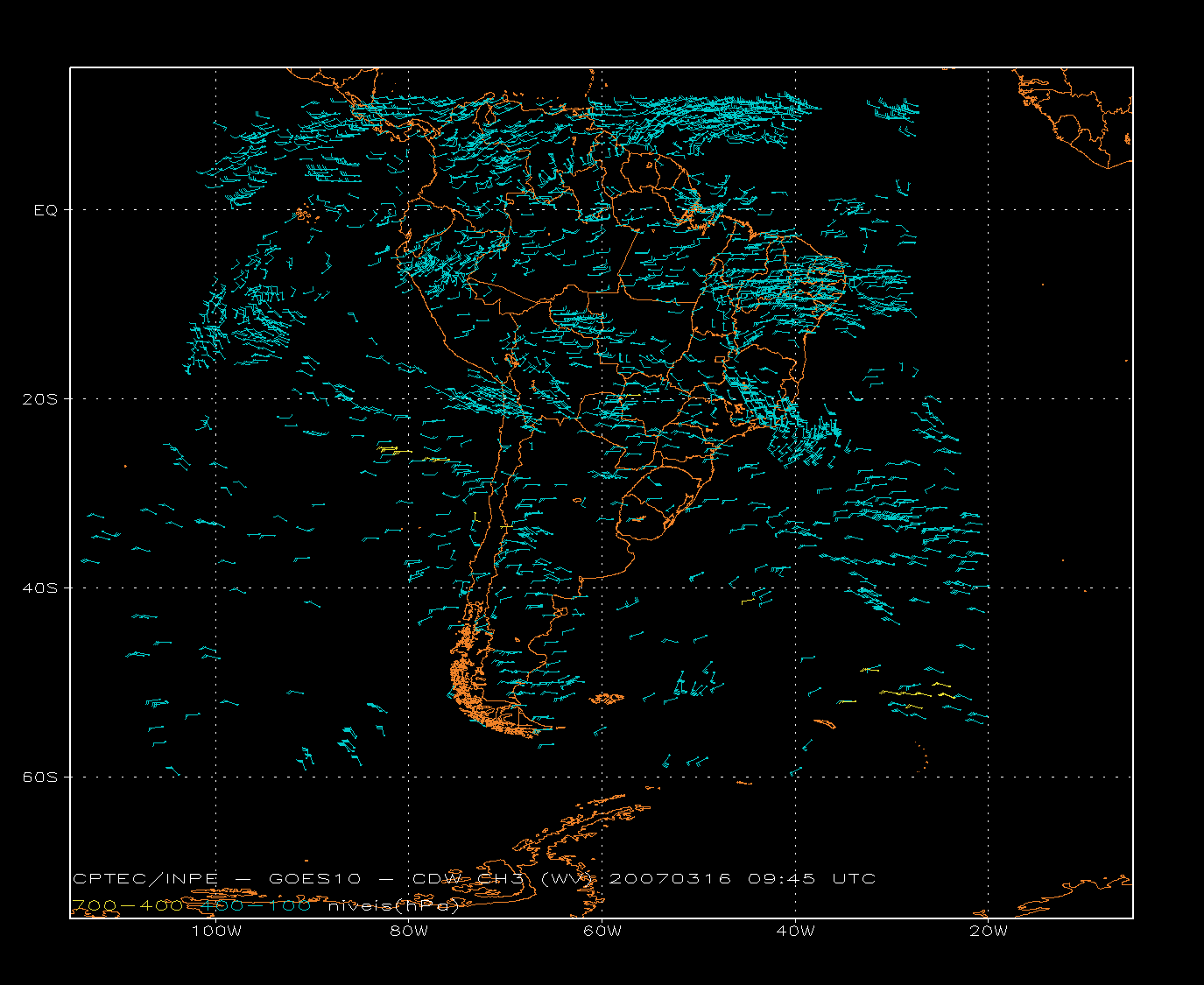
Task: Click the CPTEC/INPE title text
Action: pos(145,878)
